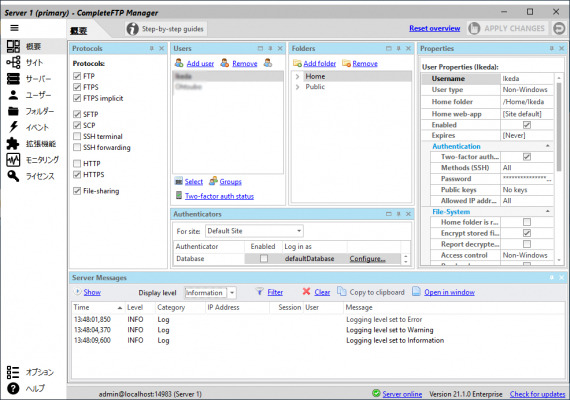Close the Users panel
The image size is (570, 400).
[280, 48]
